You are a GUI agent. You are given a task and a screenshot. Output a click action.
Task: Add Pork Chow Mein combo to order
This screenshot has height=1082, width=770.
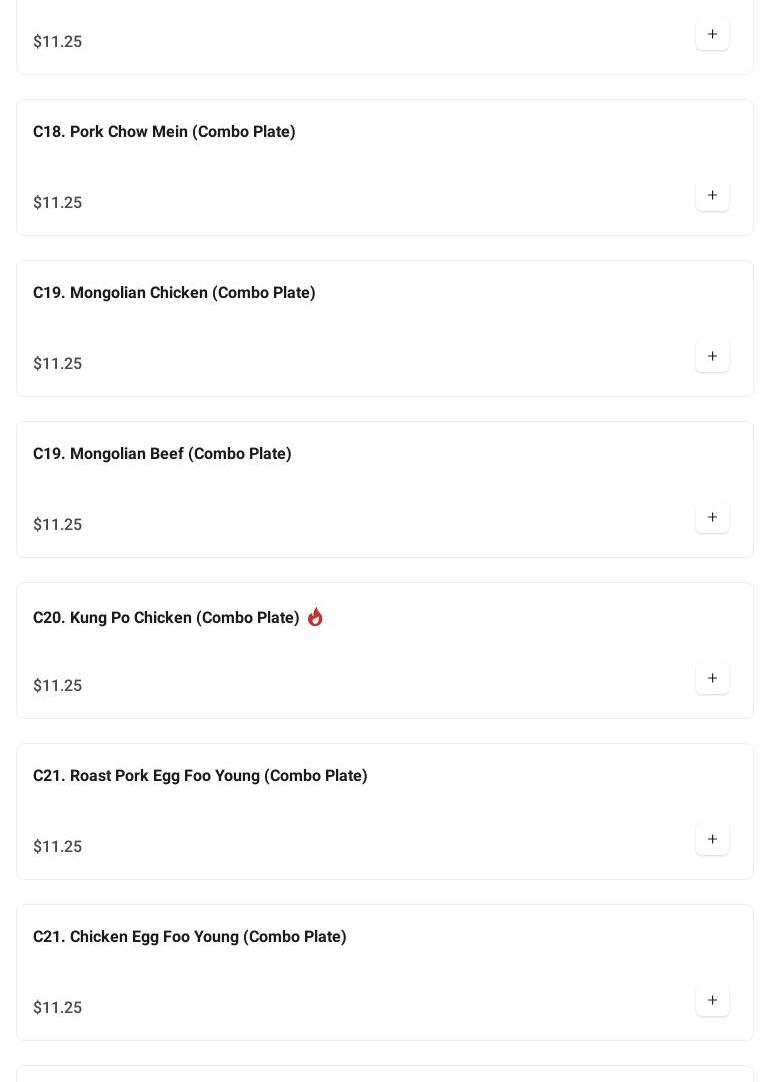coord(712,196)
